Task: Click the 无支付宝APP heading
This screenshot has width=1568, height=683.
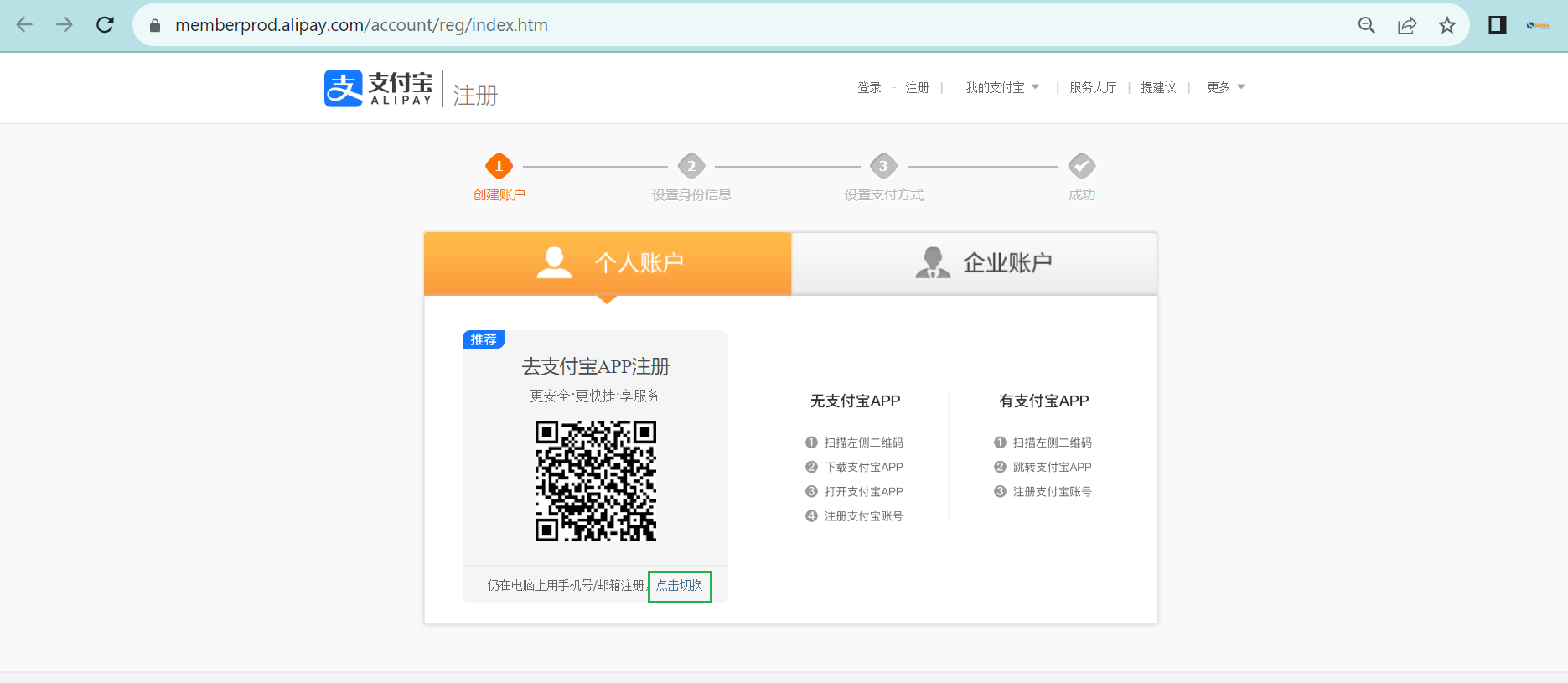Action: [855, 401]
